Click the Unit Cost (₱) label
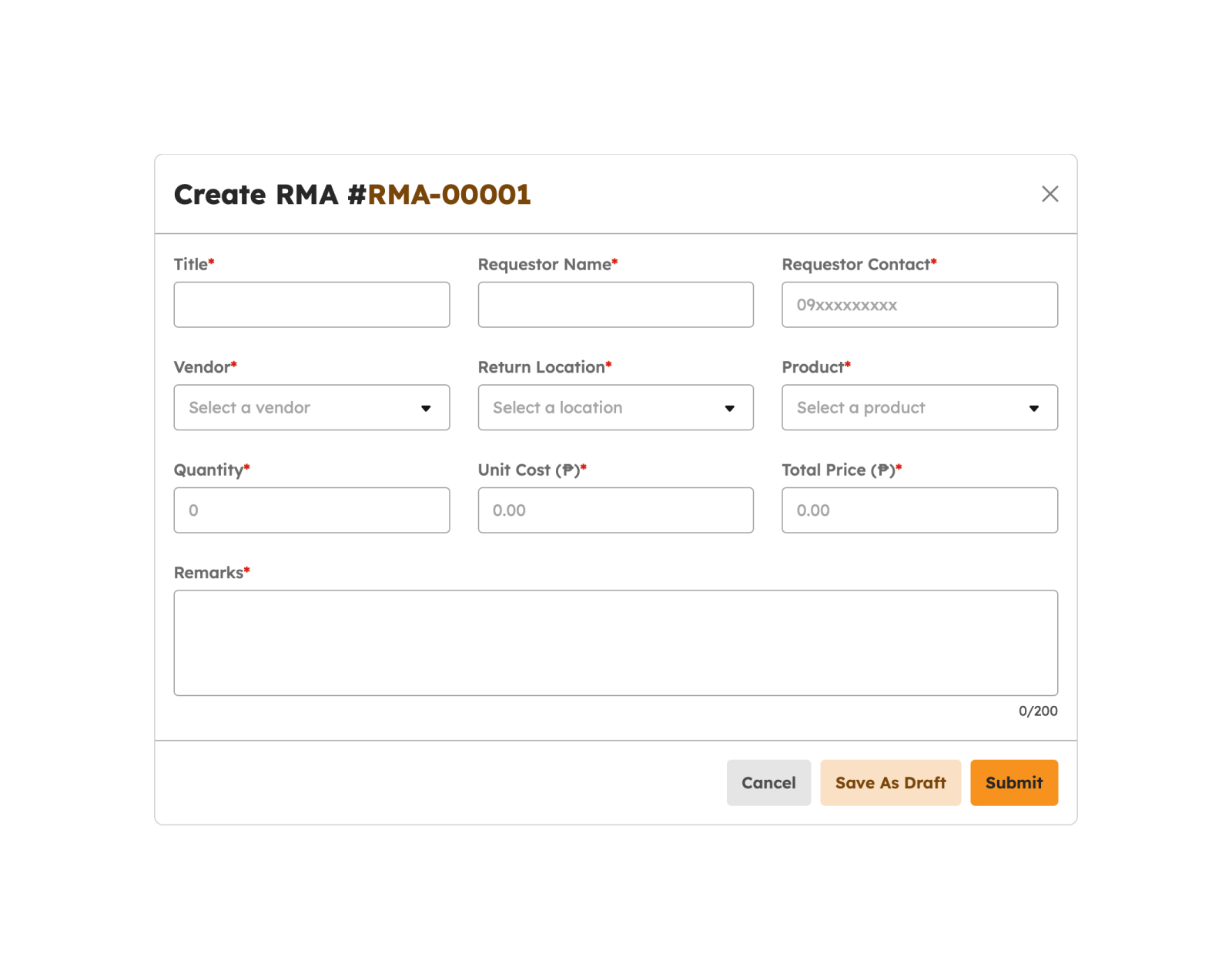Image resolution: width=1232 pixels, height=980 pixels. click(x=532, y=470)
